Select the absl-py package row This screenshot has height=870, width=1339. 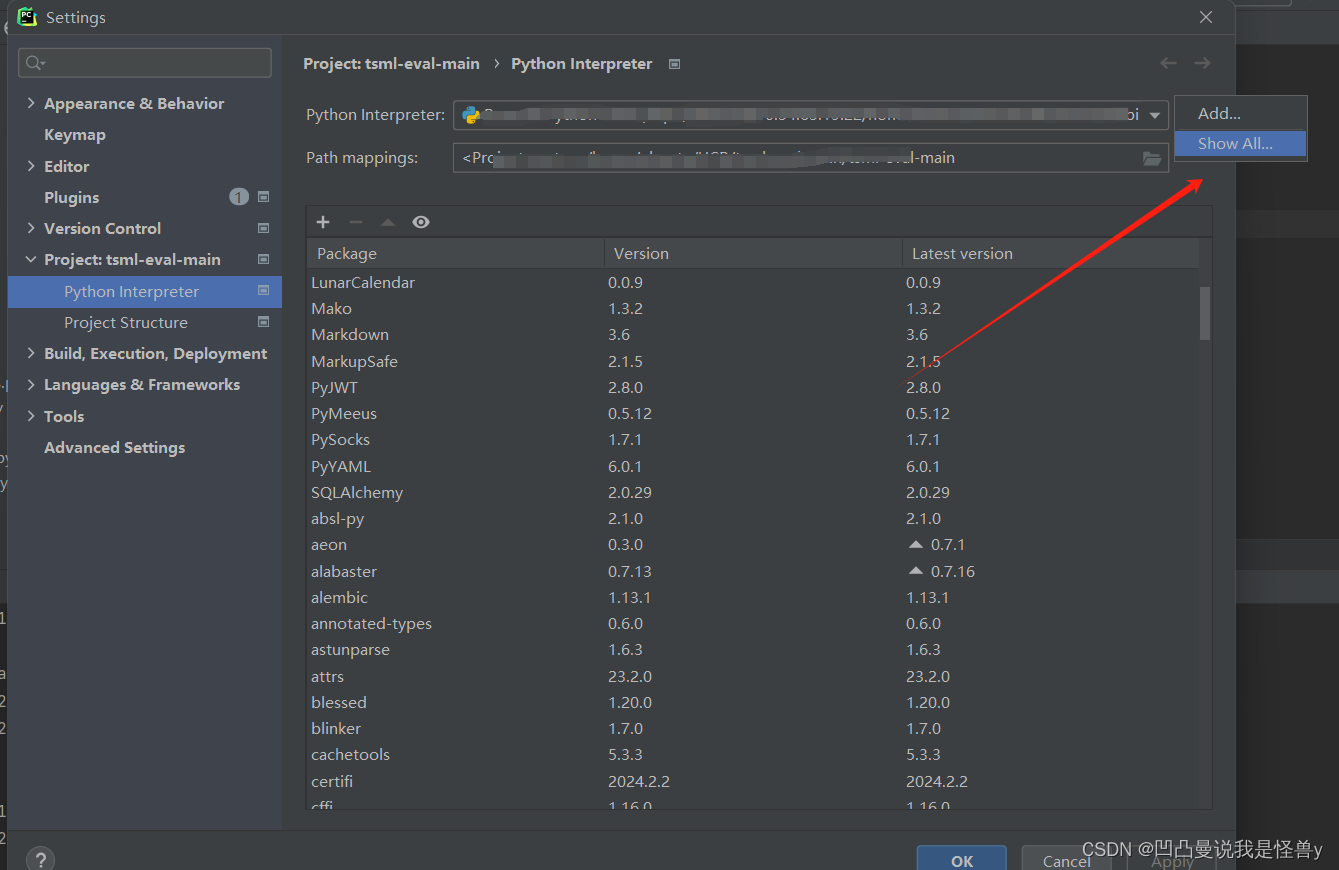tap(753, 519)
